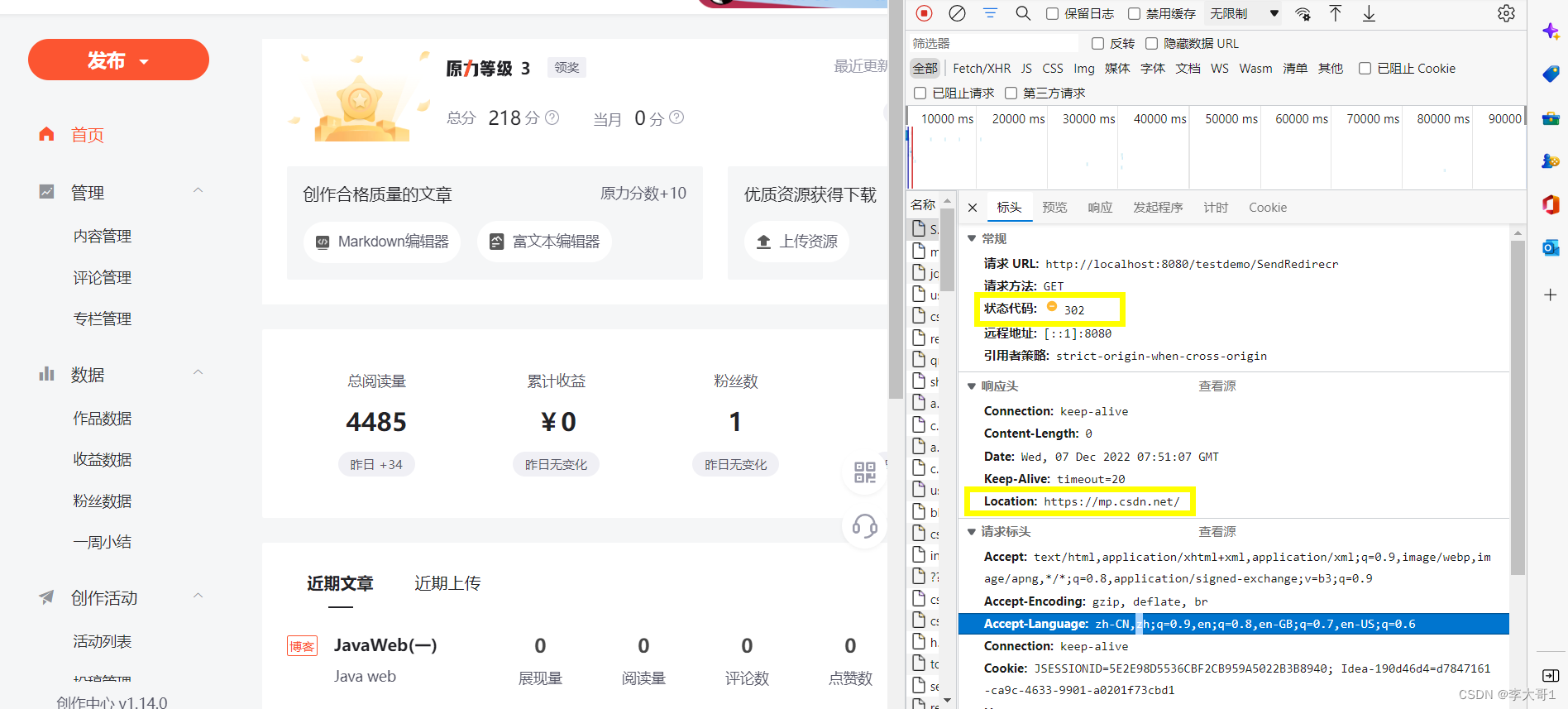Screen dimensions: 1568x709
Task: Open the Outlook sidebar icon
Action: tap(1551, 247)
